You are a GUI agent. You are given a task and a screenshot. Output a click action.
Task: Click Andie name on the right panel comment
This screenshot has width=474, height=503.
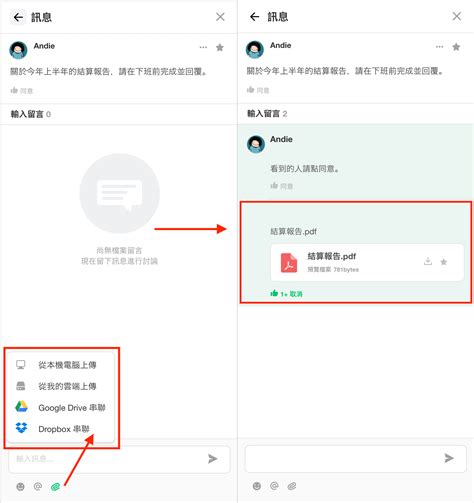[281, 139]
